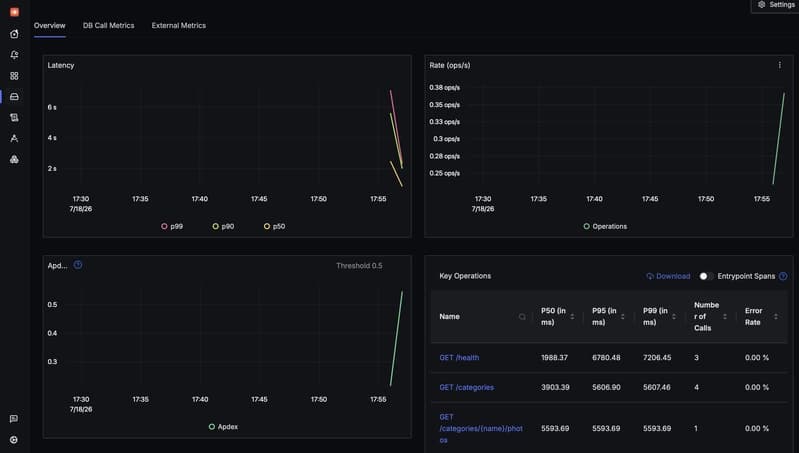Click the 1988.37 P50 cell
The height and width of the screenshot is (453, 799).
click(x=554, y=358)
